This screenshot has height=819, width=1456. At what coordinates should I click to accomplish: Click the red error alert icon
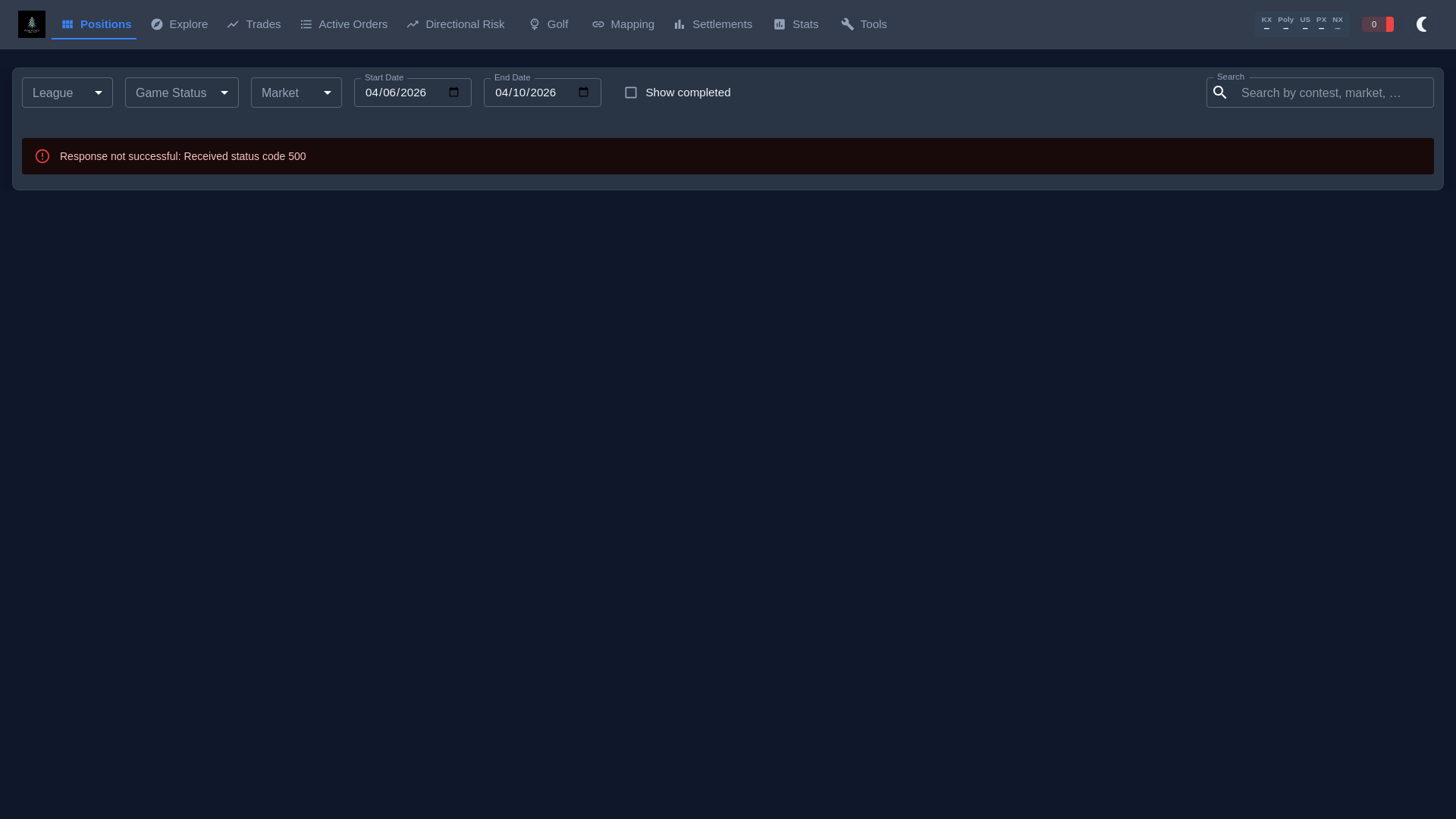[x=42, y=156]
